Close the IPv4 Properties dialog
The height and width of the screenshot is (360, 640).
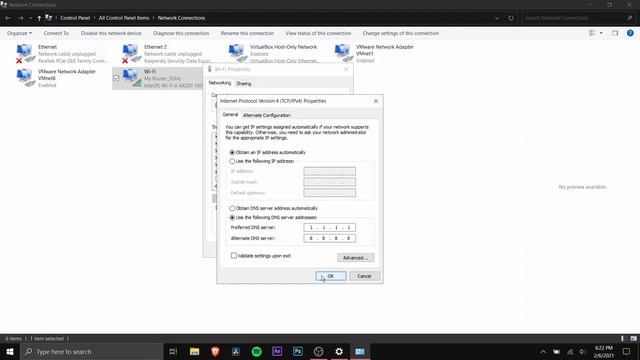click(x=376, y=101)
